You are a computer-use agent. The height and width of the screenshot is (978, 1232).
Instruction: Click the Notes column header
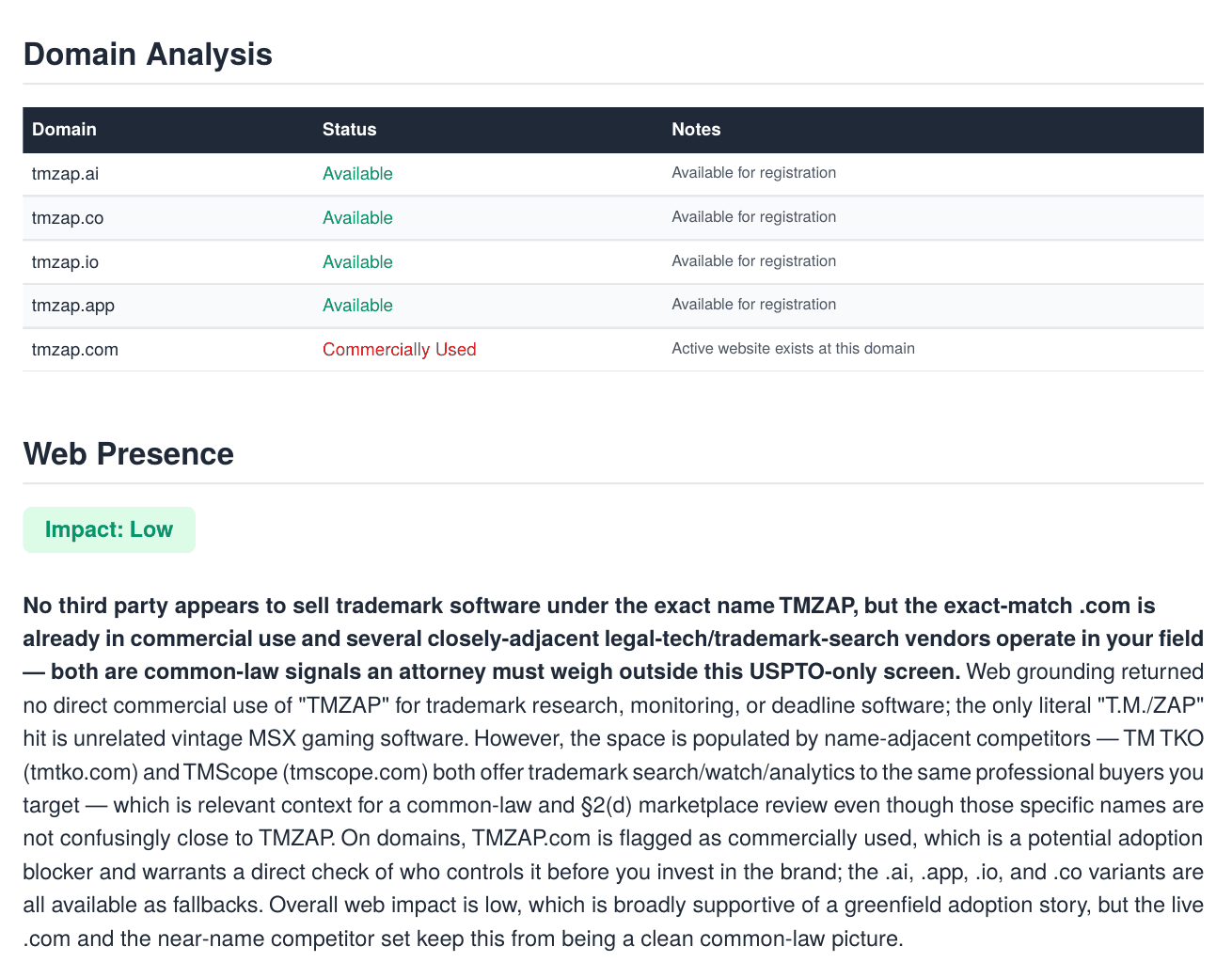tap(696, 130)
